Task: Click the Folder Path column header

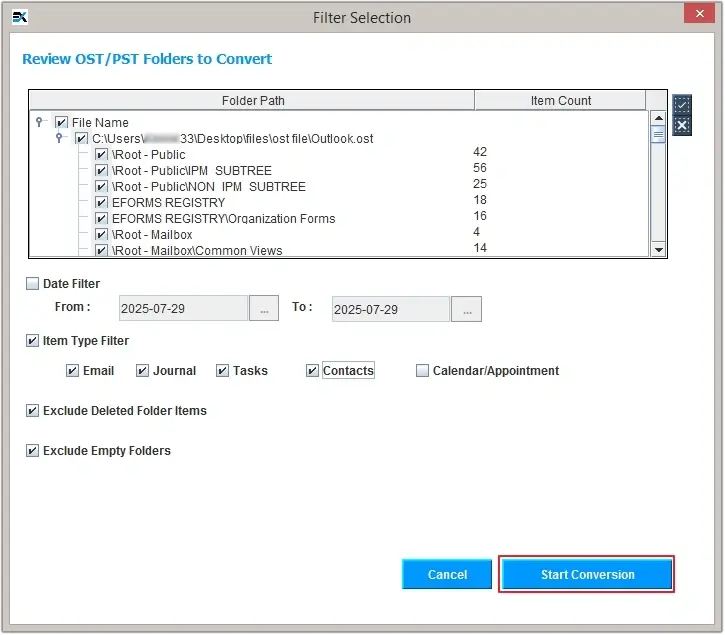Action: coord(251,101)
